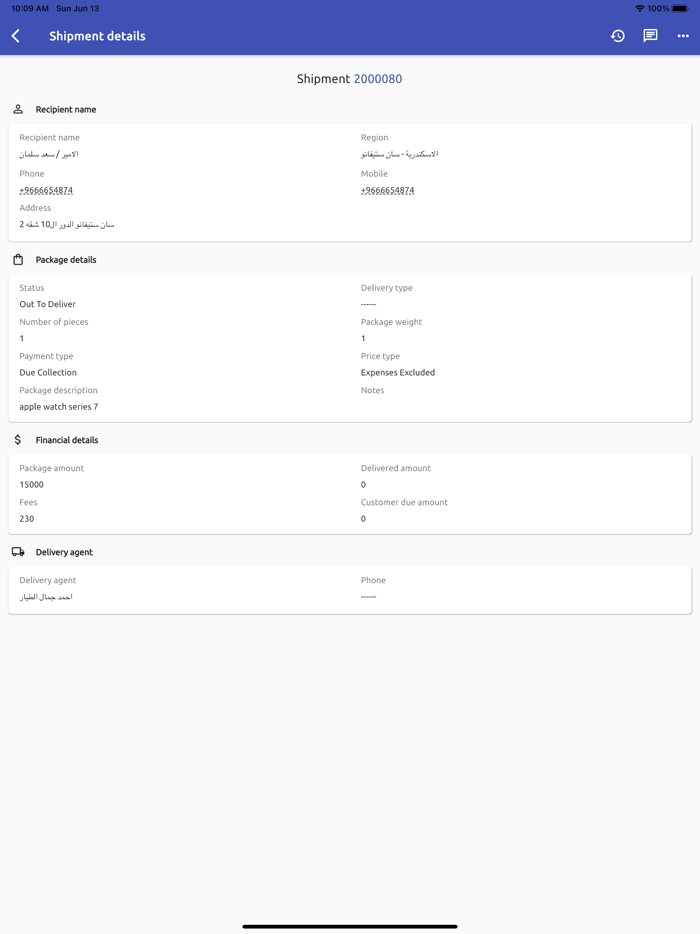Image resolution: width=700 pixels, height=934 pixels.
Task: Open shipment number 2000080 link
Action: pos(378,79)
